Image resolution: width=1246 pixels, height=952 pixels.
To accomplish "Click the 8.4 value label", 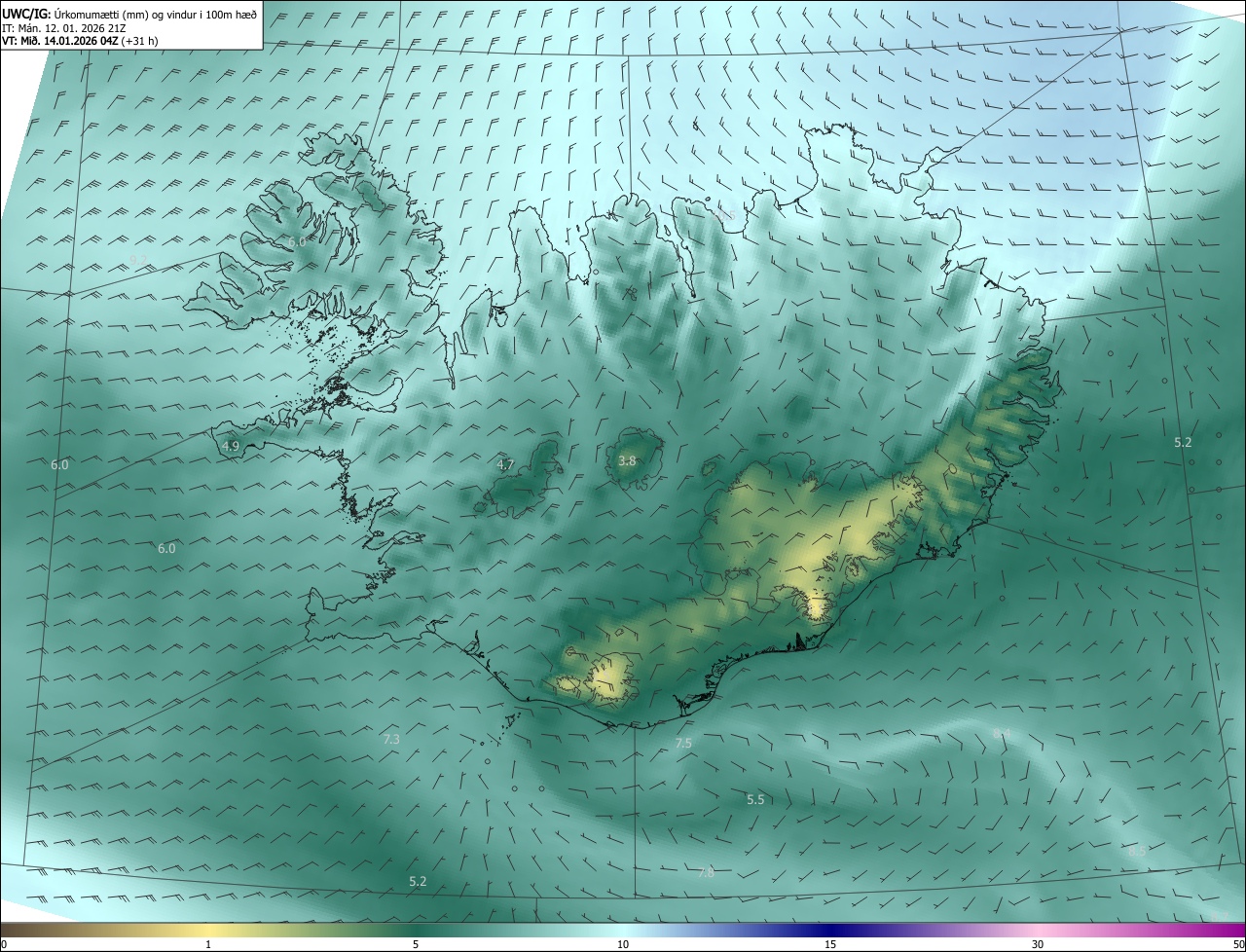I will pos(1002,733).
